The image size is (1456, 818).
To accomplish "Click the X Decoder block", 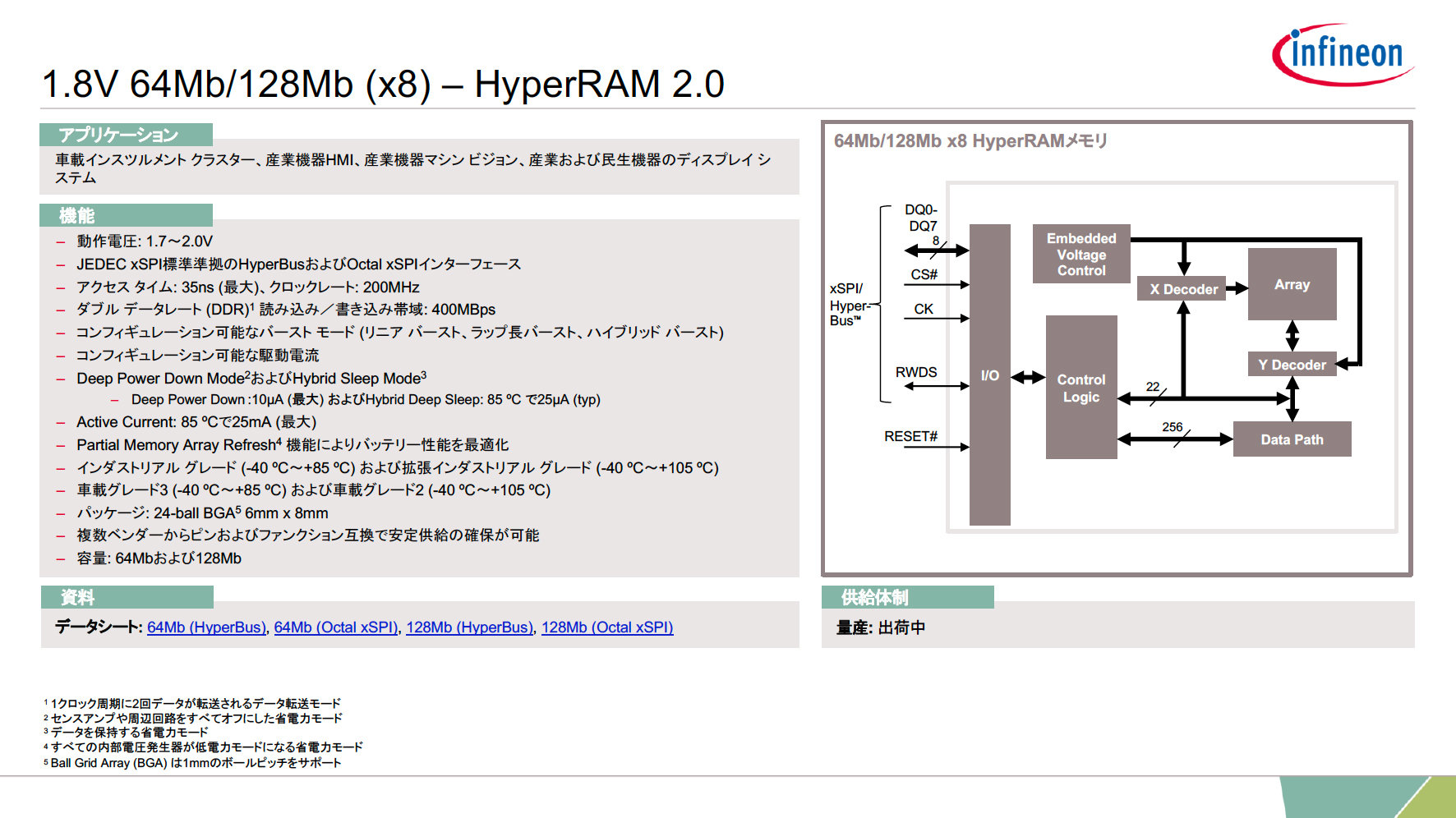I will [1182, 289].
